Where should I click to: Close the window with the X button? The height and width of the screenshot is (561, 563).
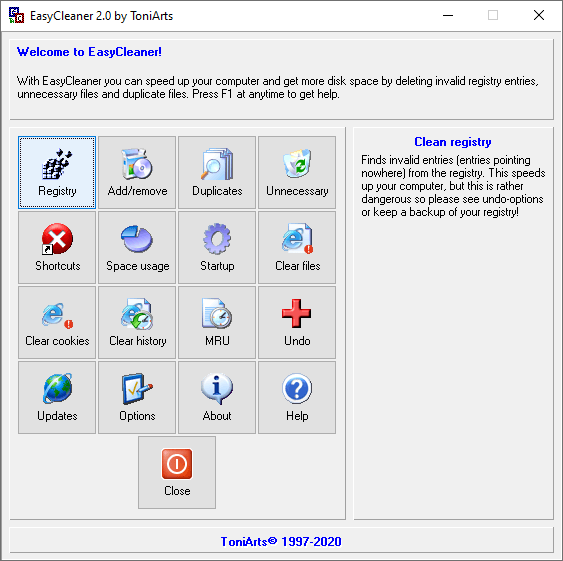(539, 15)
